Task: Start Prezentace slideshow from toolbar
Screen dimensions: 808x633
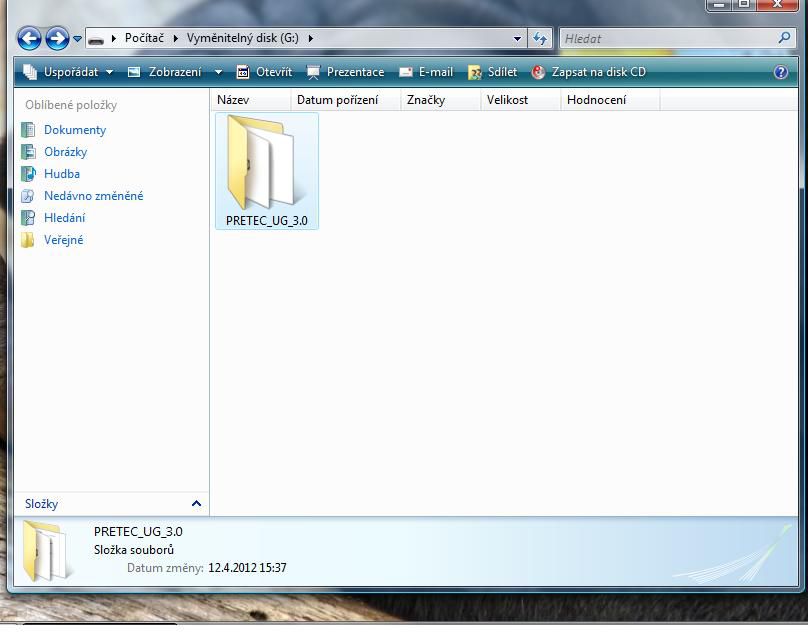Action: pos(345,72)
